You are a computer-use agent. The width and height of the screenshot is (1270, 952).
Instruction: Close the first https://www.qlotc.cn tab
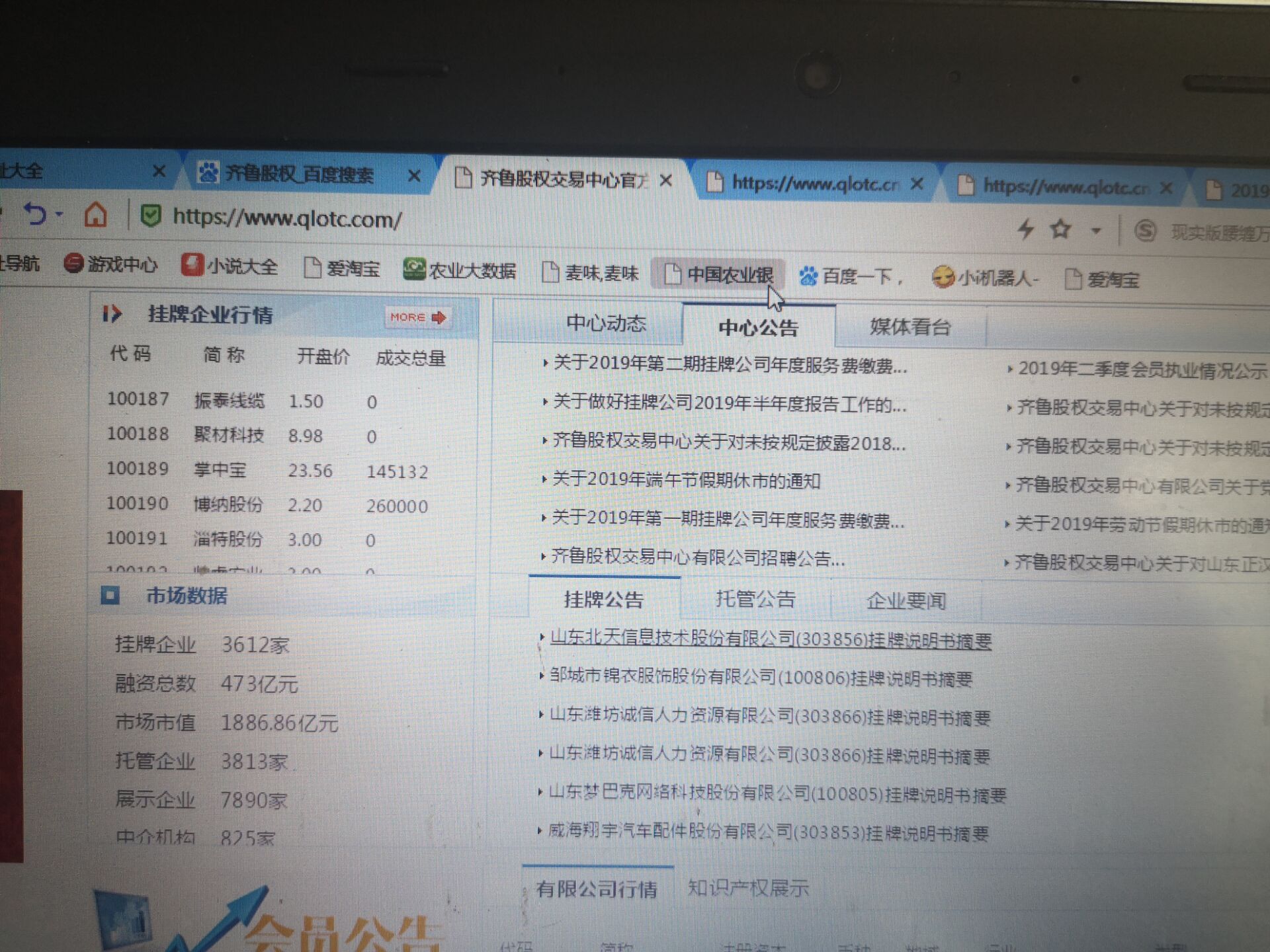coord(917,184)
